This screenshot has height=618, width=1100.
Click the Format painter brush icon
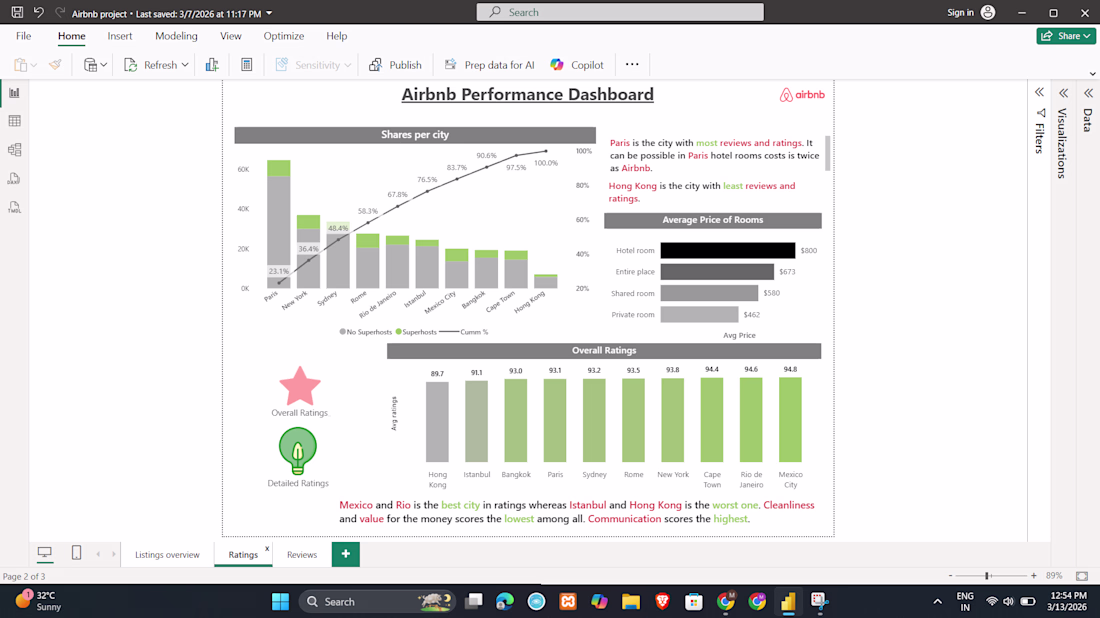tap(55, 65)
